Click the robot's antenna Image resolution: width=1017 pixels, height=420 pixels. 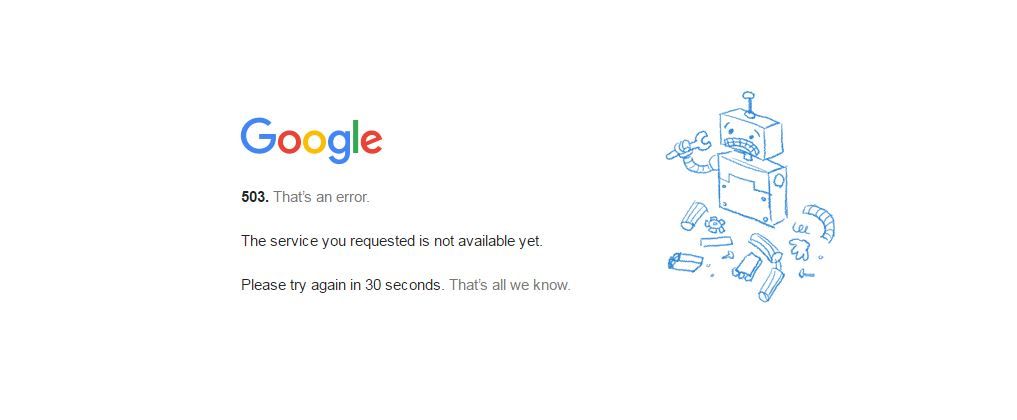[x=749, y=104]
